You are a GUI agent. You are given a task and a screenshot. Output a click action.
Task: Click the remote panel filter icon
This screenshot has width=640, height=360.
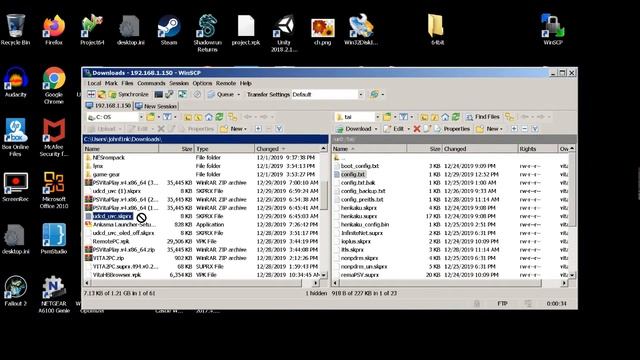pyautogui.click(x=404, y=117)
